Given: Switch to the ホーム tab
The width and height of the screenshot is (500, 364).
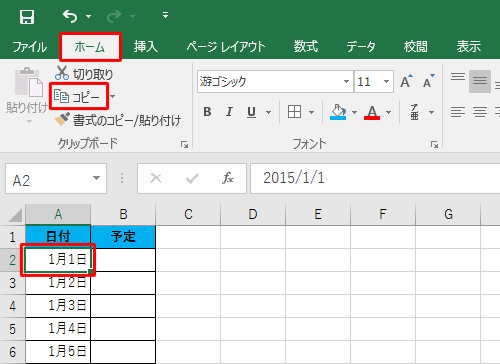Looking at the screenshot, I should click(x=90, y=47).
